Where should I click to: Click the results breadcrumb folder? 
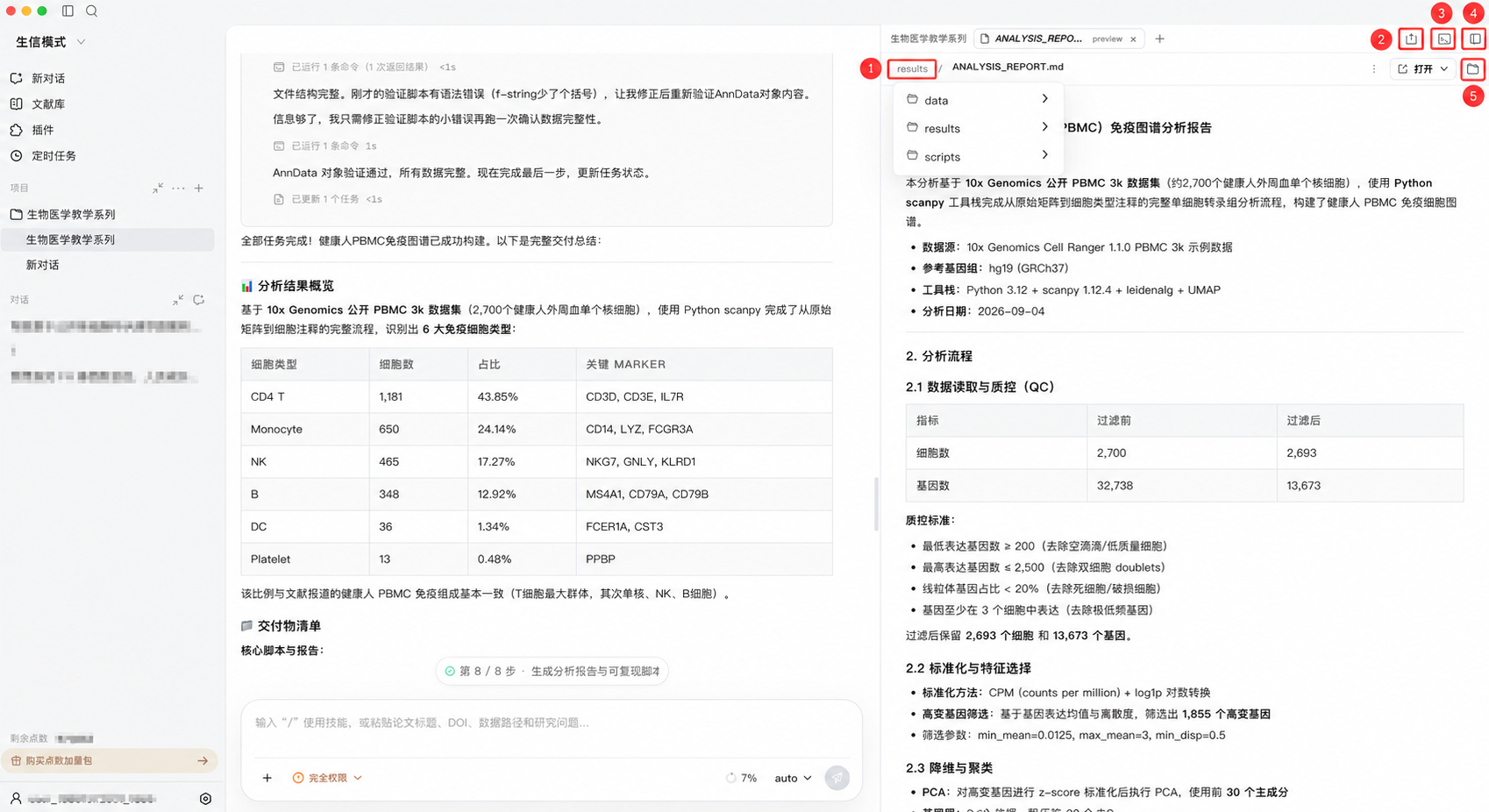(x=912, y=68)
